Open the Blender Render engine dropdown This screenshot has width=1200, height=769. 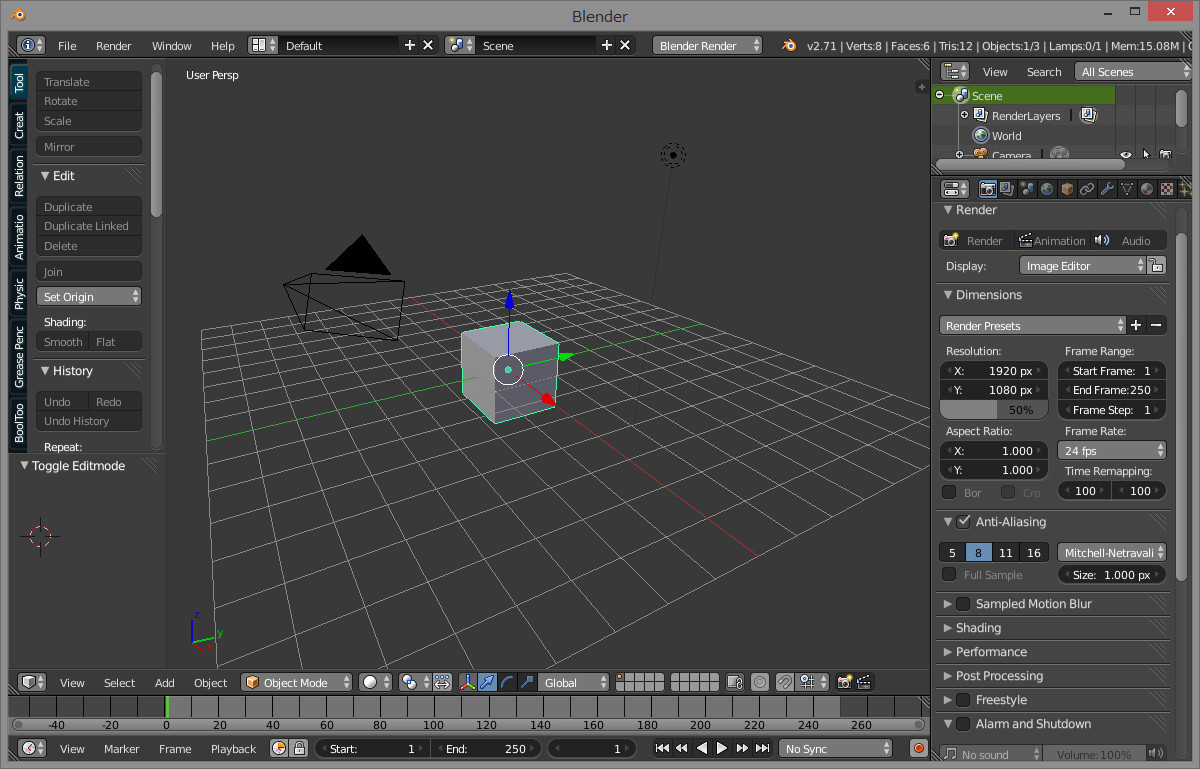pos(707,45)
